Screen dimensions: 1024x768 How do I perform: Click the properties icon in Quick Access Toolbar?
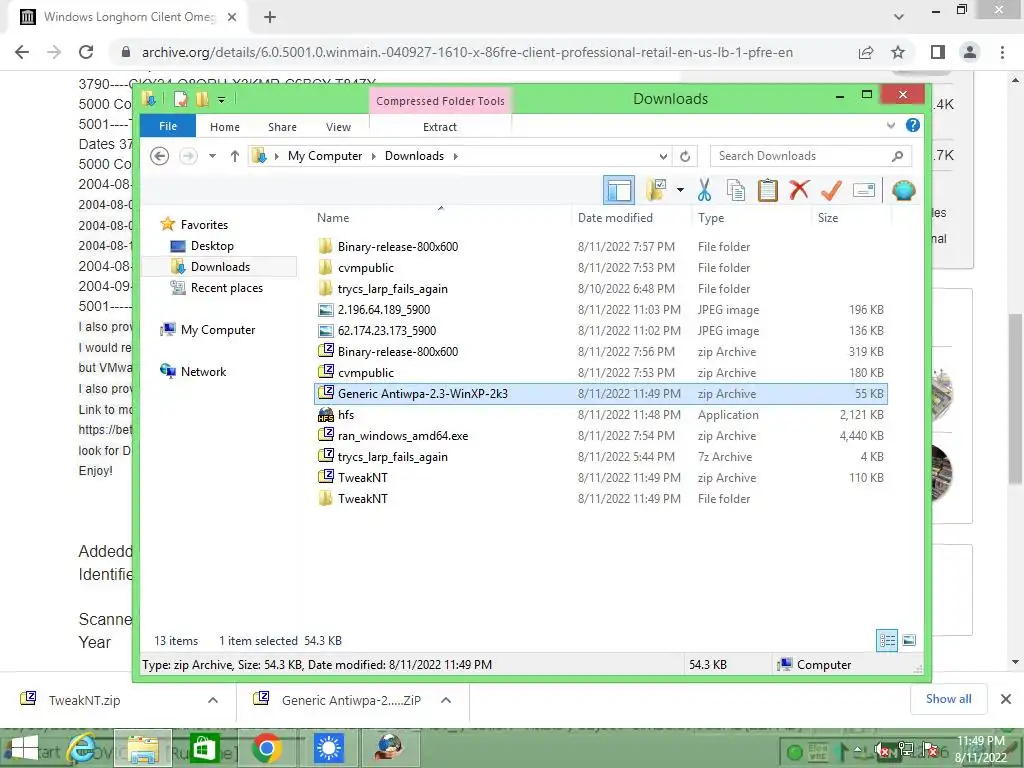(181, 99)
